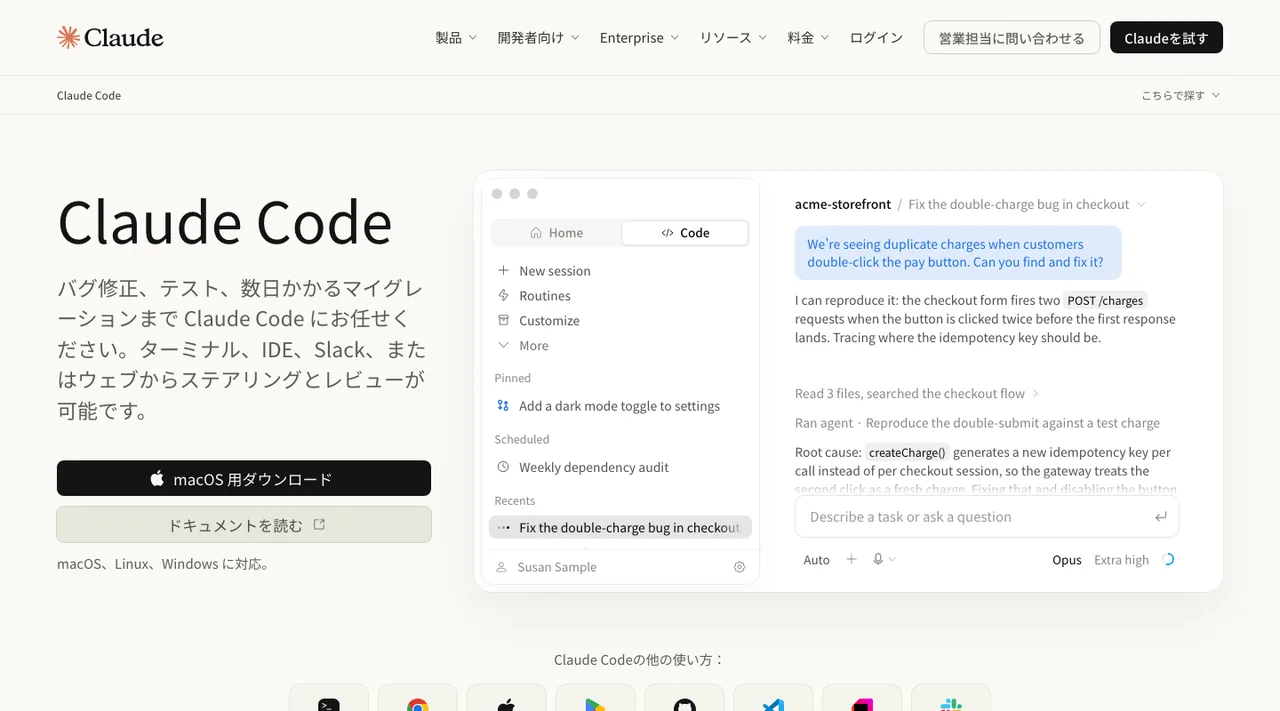Viewport: 1280px width, 711px height.
Task: Open the Opus model selector
Action: tap(1067, 560)
